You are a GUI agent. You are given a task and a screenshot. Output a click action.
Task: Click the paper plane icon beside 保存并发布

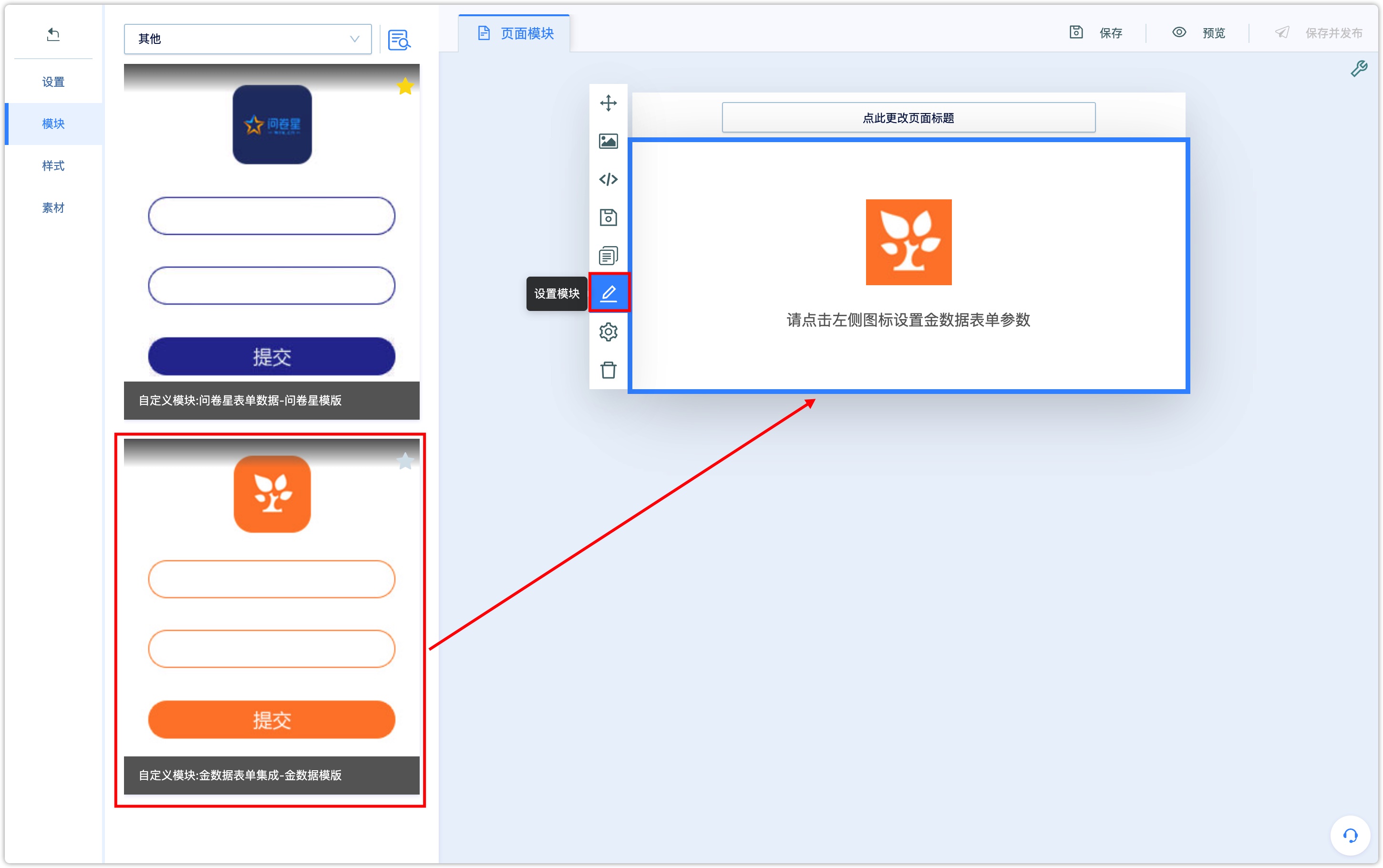pos(1282,32)
